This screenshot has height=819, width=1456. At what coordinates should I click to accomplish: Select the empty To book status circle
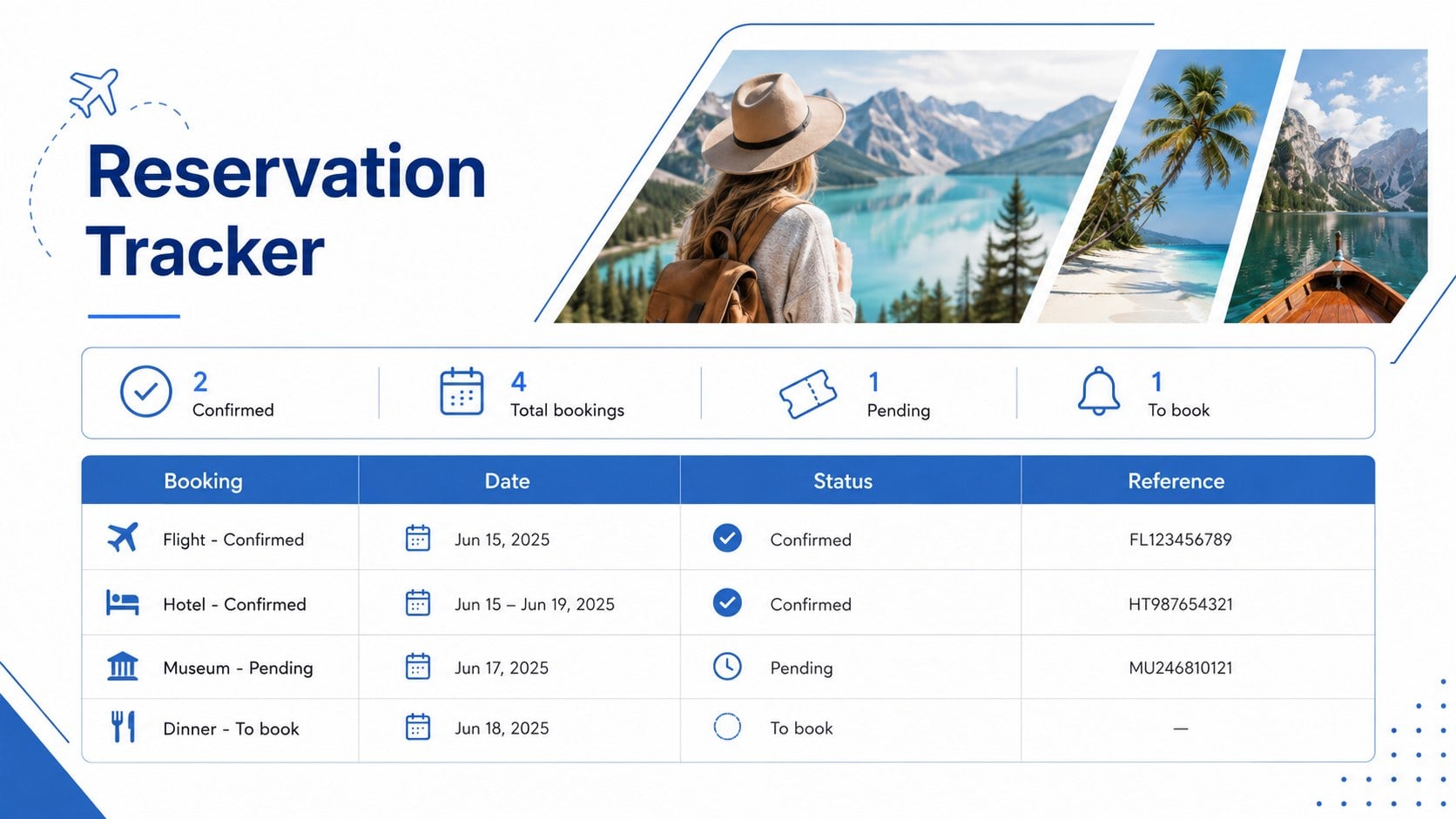point(727,727)
